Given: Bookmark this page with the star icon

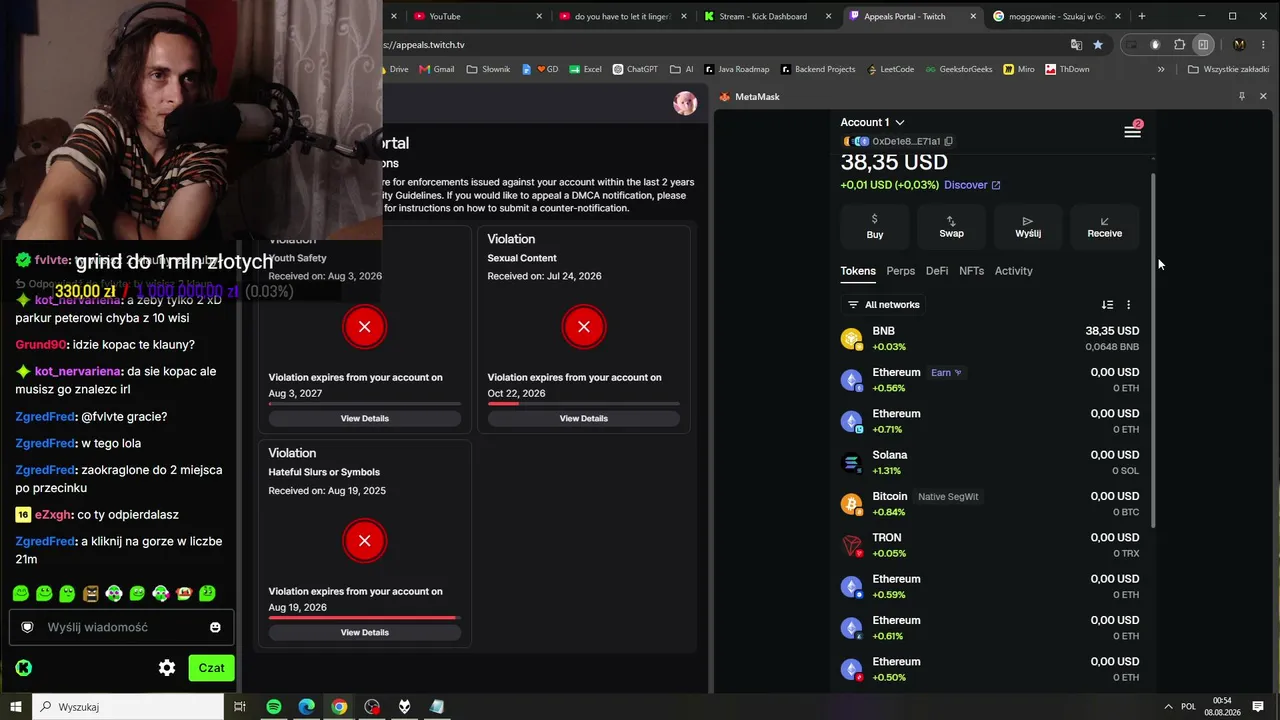Looking at the screenshot, I should click(1098, 45).
